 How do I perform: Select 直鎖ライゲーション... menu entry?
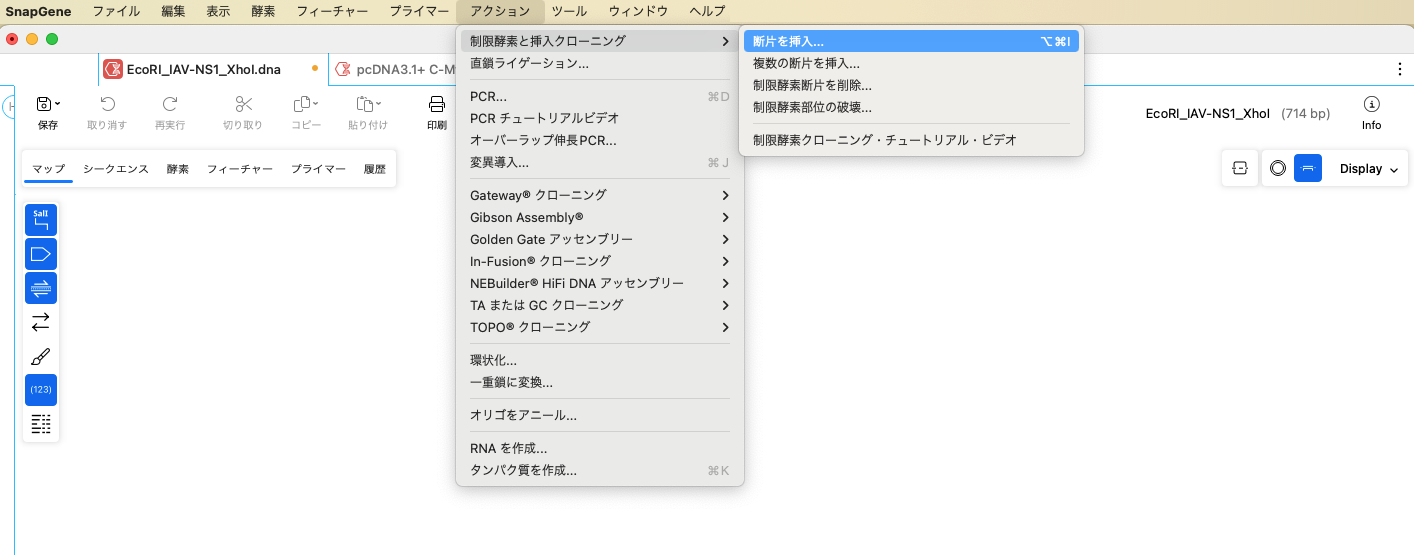tap(600, 63)
